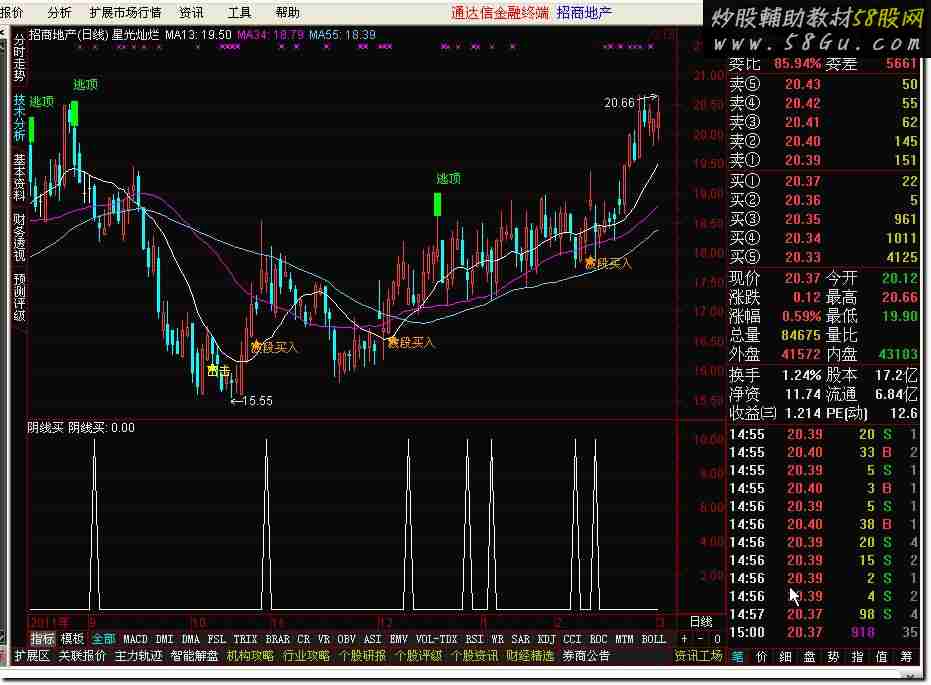Image resolution: width=931 pixels, height=685 pixels.
Task: Switch to the MACD indicator tab
Action: [135, 638]
